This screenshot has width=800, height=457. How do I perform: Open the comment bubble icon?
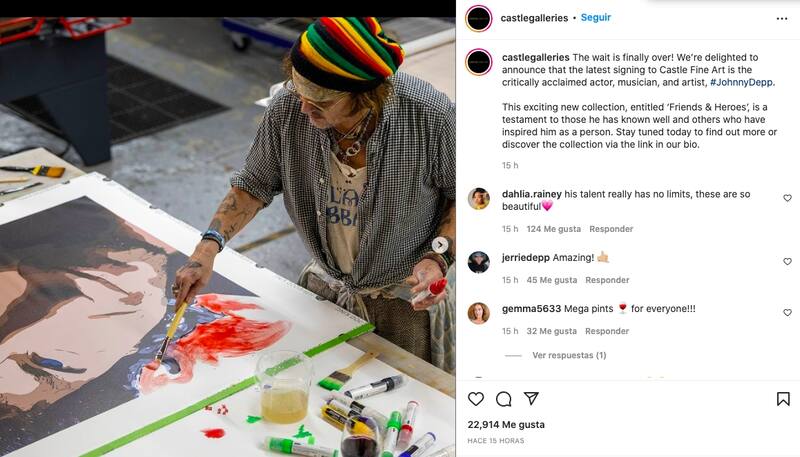504,399
